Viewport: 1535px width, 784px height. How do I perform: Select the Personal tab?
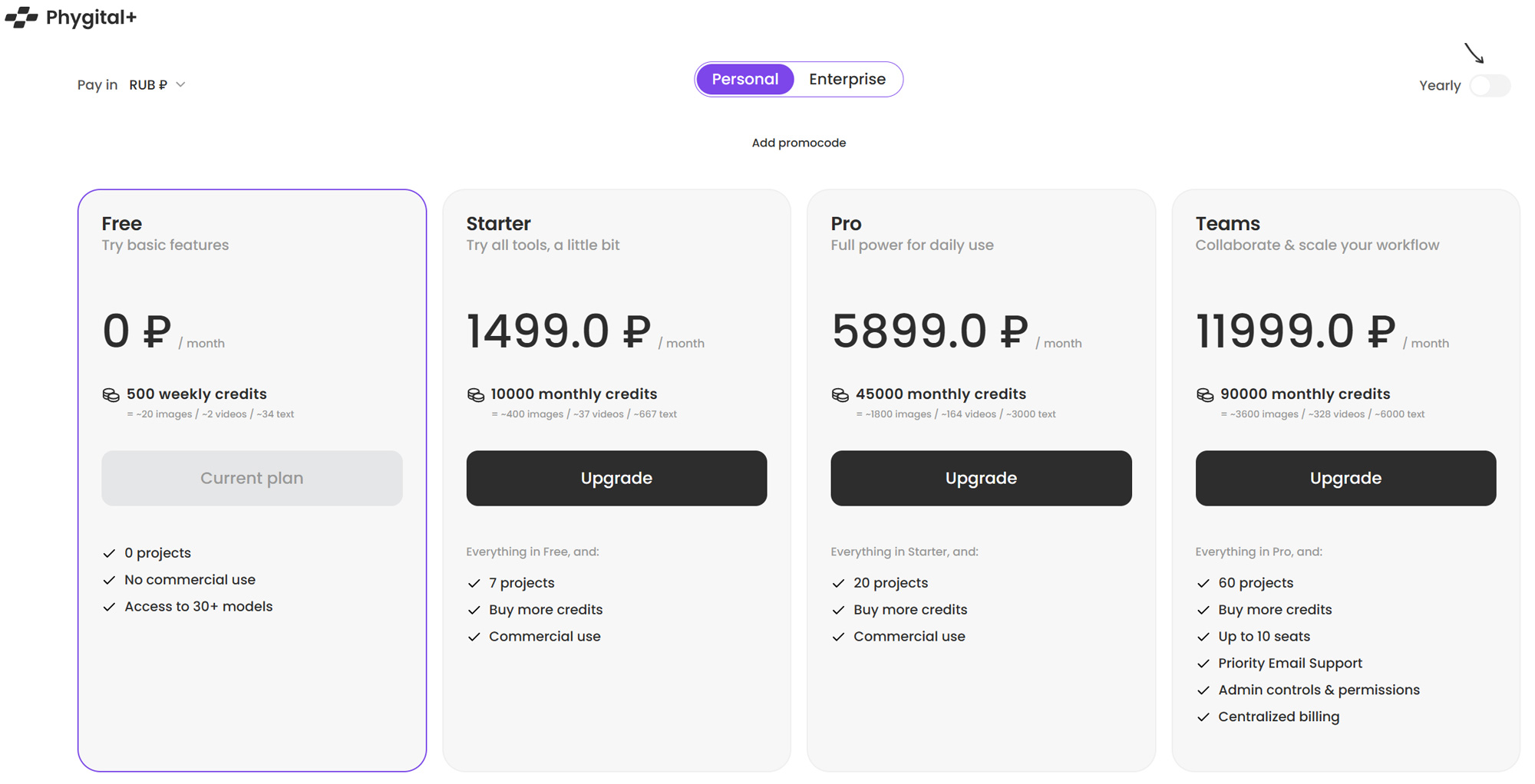(744, 79)
